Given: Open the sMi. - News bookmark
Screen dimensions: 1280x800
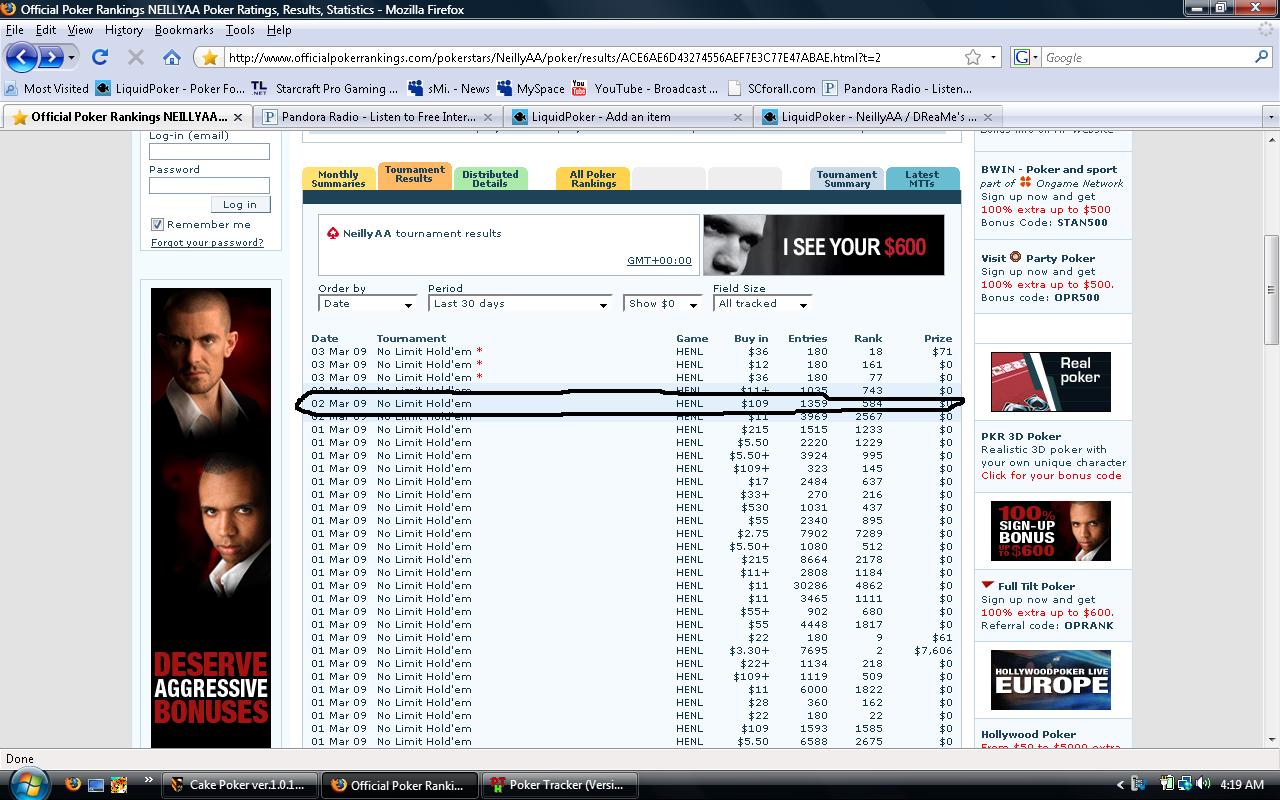Looking at the screenshot, I should (x=449, y=88).
